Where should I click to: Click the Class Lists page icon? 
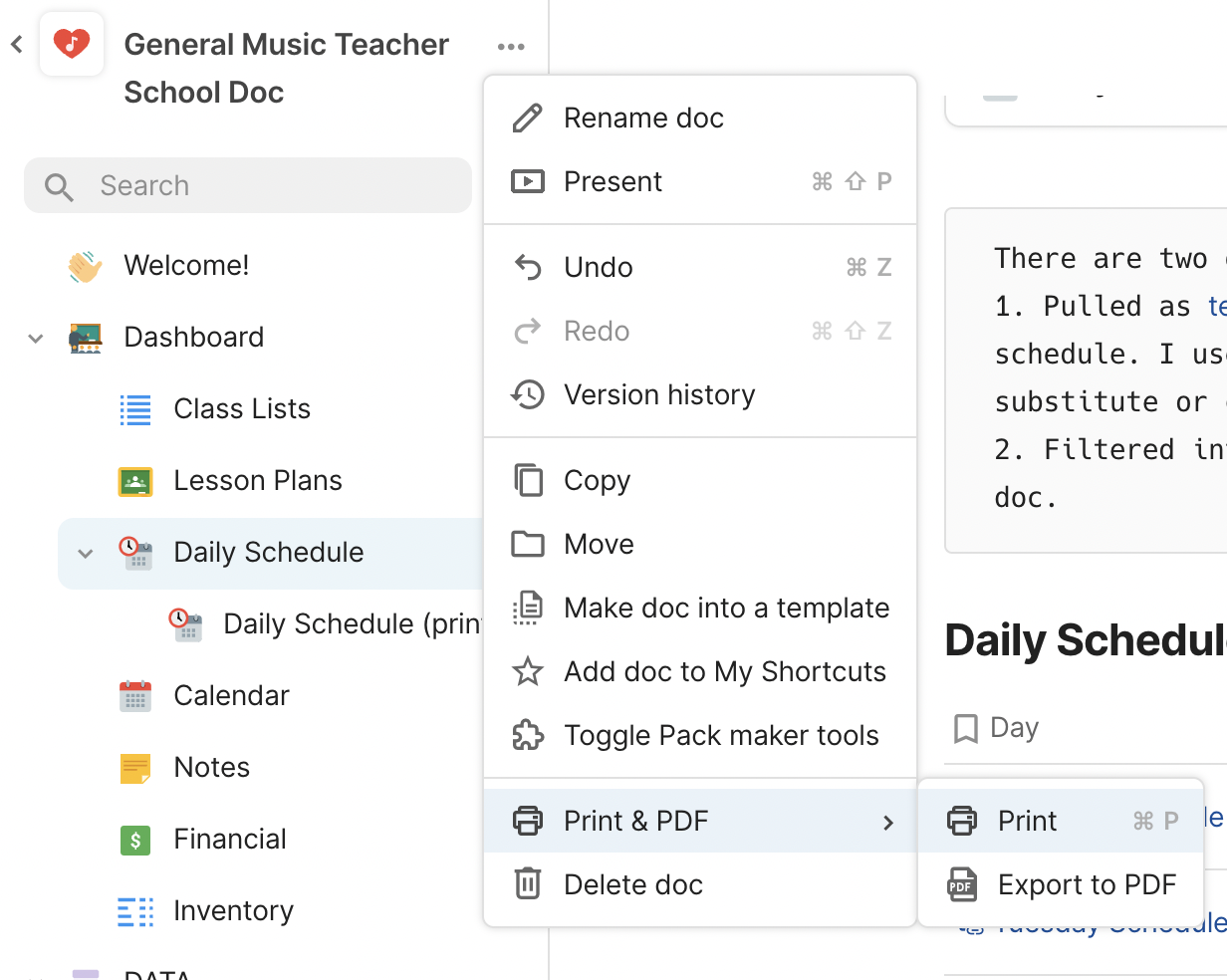135,409
